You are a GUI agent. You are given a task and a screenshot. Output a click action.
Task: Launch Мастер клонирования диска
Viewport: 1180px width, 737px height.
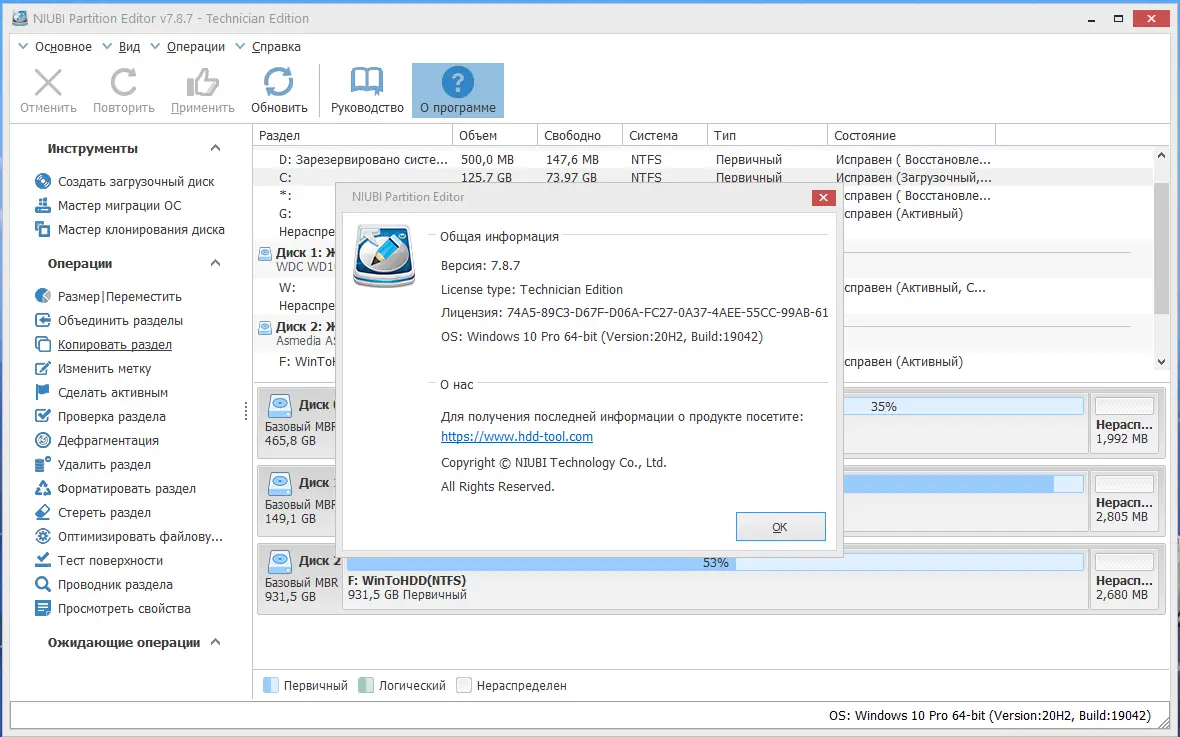click(130, 230)
